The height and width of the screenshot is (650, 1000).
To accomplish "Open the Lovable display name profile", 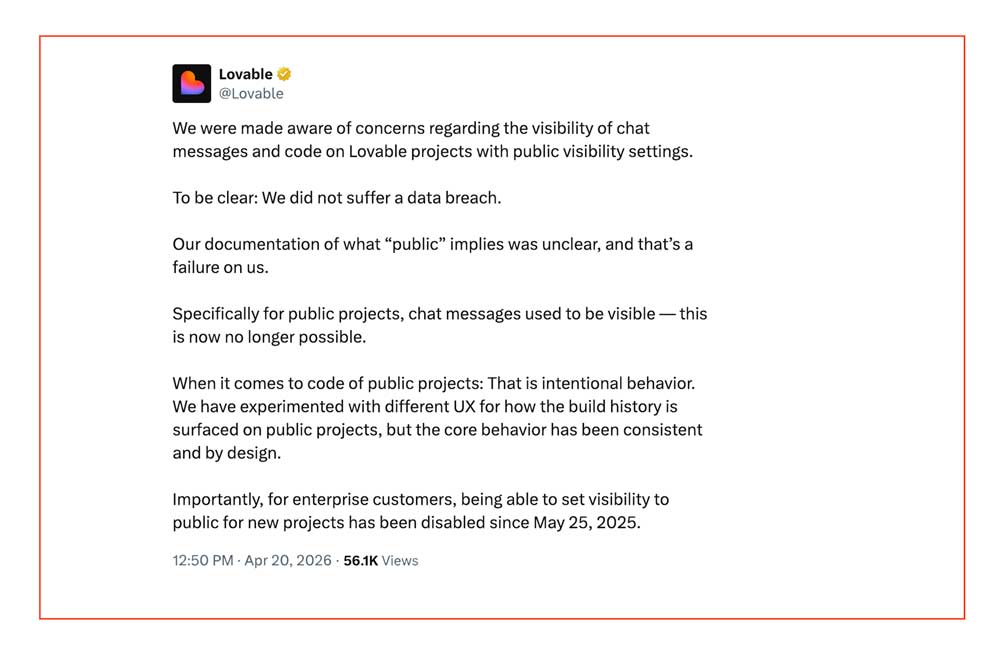I will pos(245,74).
